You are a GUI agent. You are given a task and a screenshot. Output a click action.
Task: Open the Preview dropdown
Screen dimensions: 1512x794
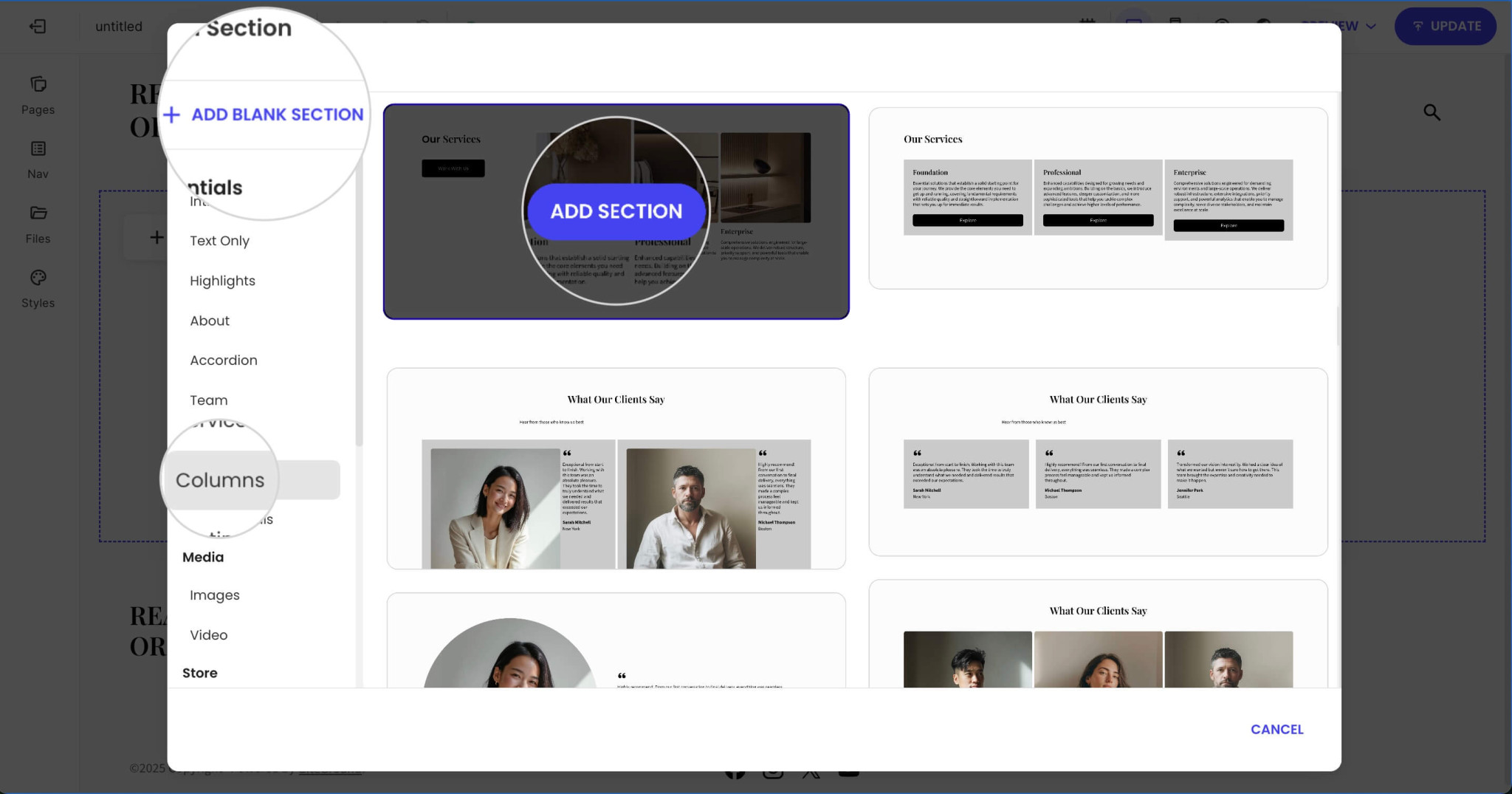1339,26
